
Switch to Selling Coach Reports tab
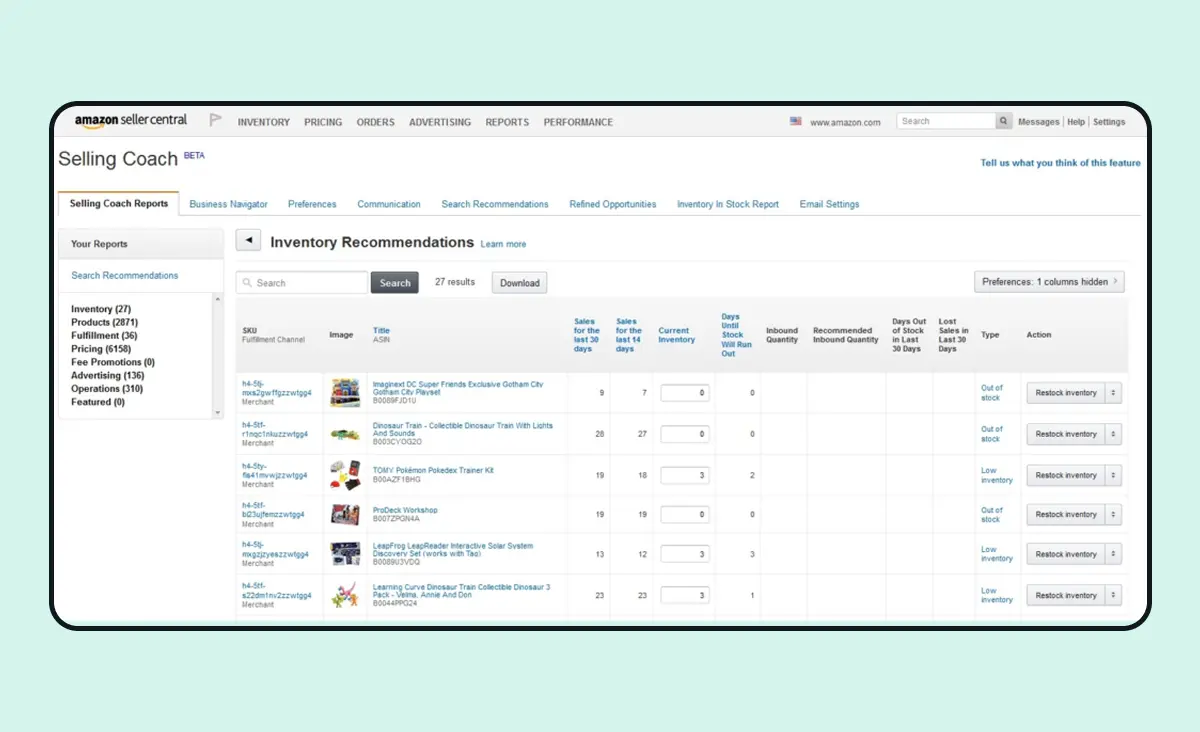pos(119,204)
